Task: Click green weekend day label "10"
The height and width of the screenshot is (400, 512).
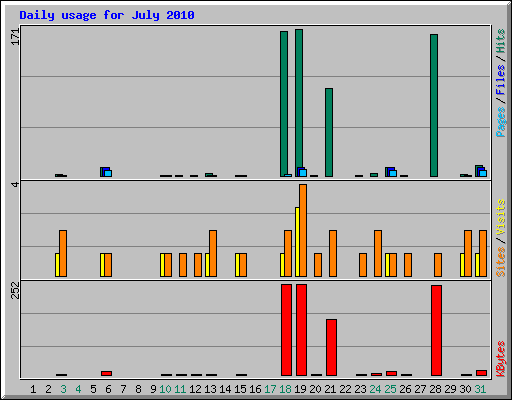Action: coord(165,389)
